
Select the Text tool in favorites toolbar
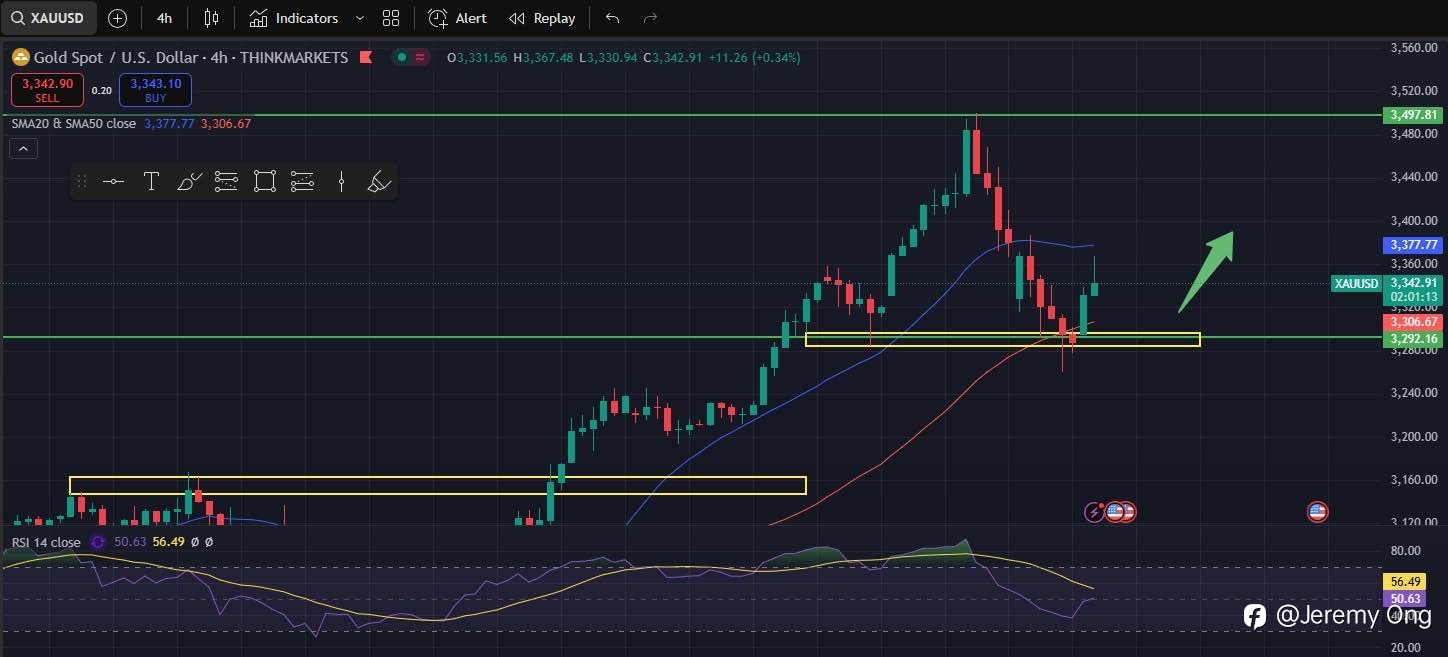(151, 181)
